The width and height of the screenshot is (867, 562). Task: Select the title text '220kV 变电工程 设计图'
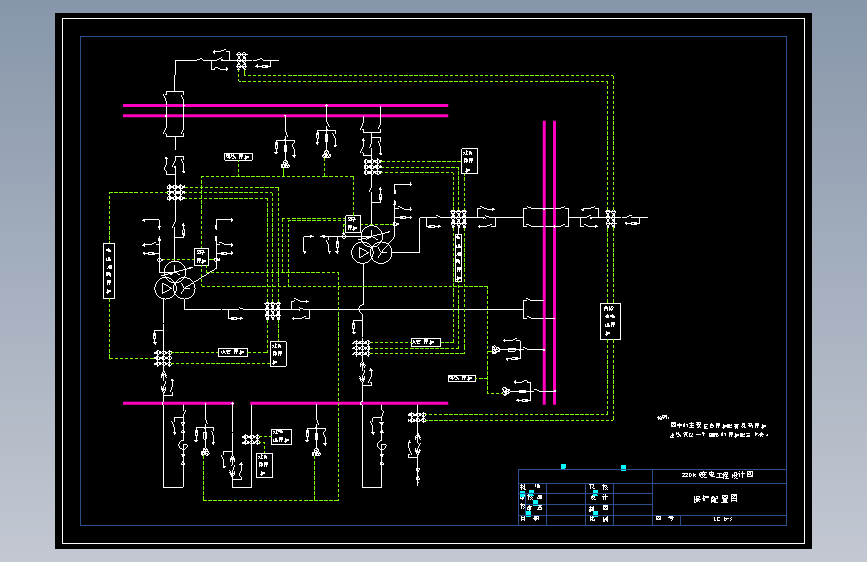tap(717, 475)
